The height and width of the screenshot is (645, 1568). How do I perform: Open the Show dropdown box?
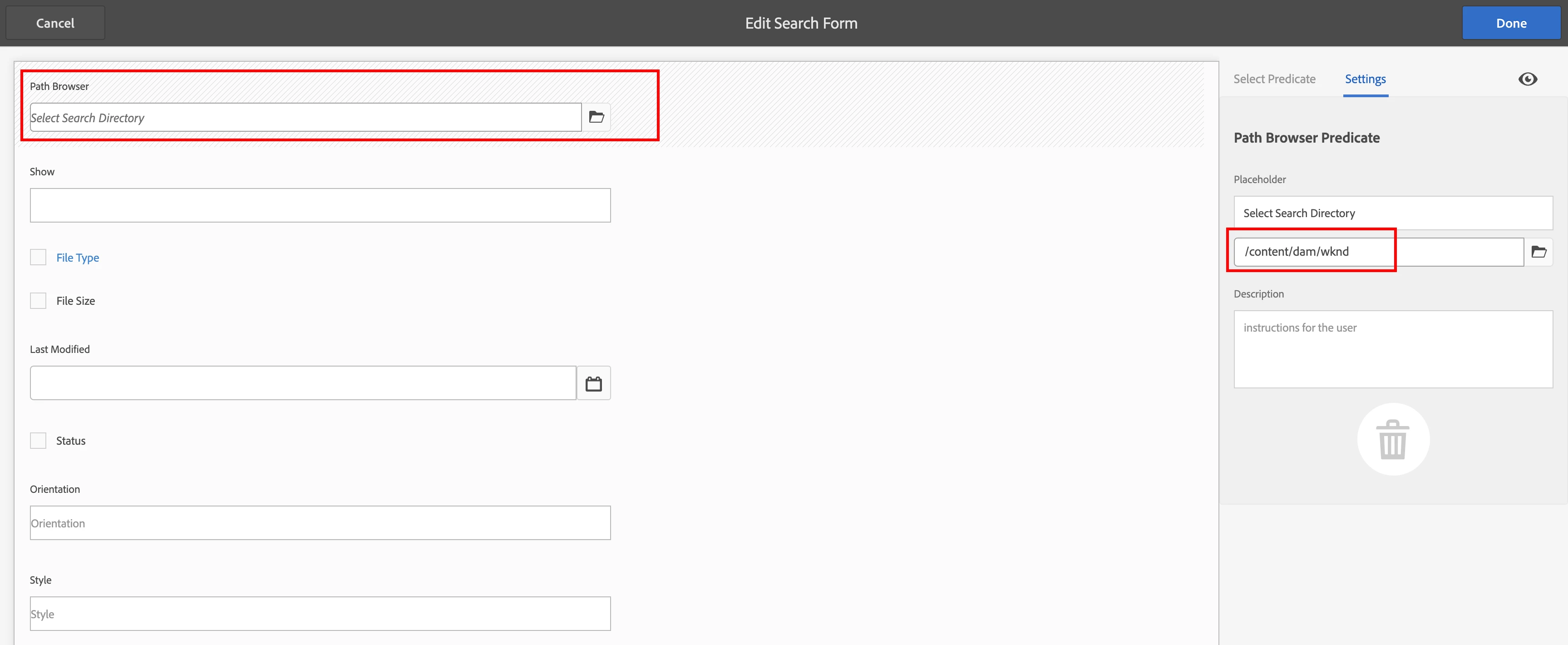(x=320, y=205)
